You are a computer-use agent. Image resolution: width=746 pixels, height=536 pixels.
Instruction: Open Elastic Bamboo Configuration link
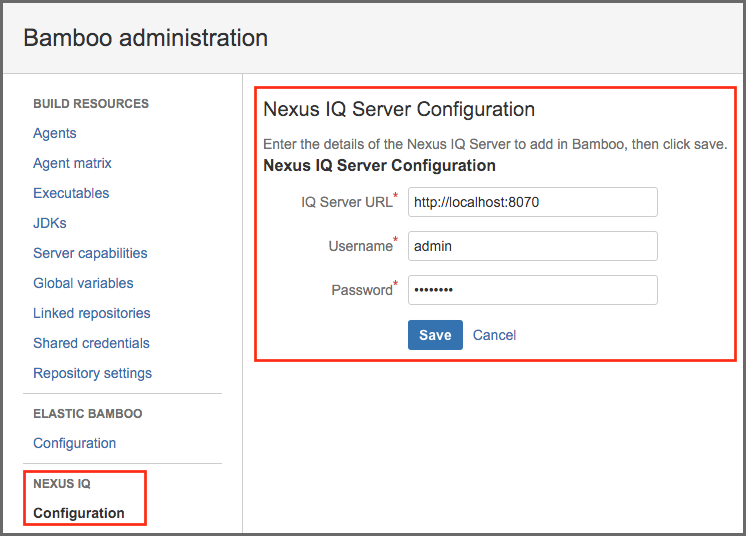click(74, 443)
